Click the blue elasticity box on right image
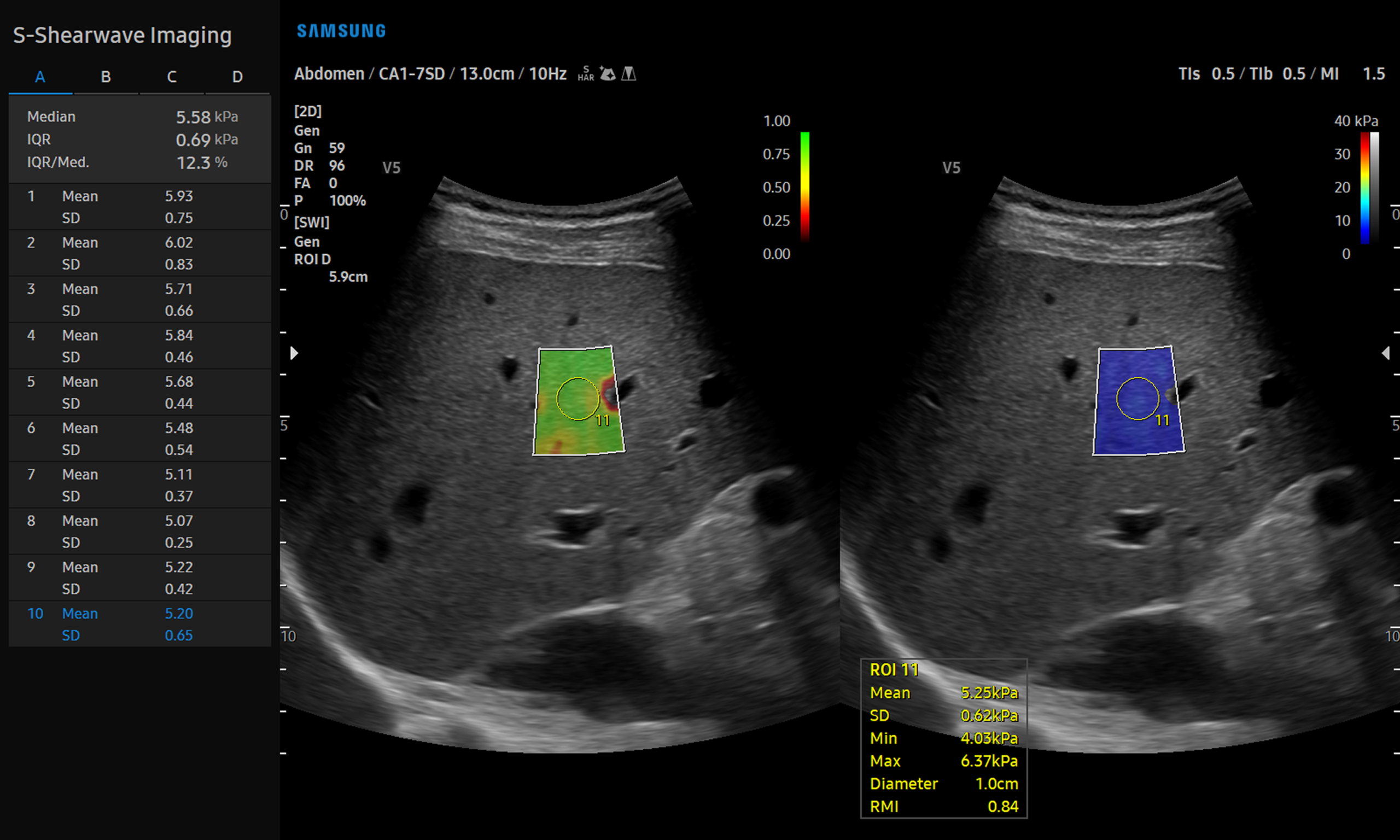This screenshot has height=840, width=1400. [1139, 401]
